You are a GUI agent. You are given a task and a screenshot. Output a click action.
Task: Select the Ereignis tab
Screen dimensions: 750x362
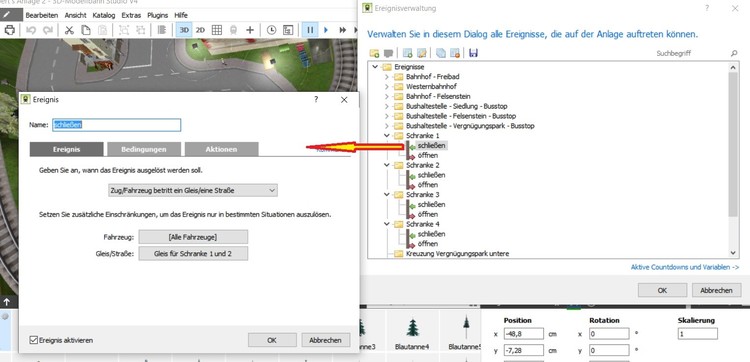pyautogui.click(x=66, y=149)
